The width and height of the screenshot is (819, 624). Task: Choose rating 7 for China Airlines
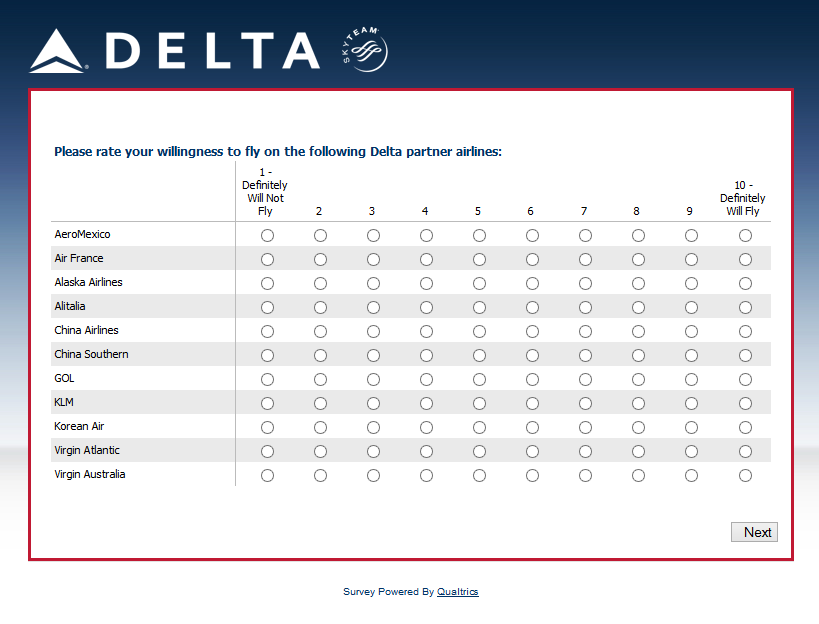click(x=585, y=332)
